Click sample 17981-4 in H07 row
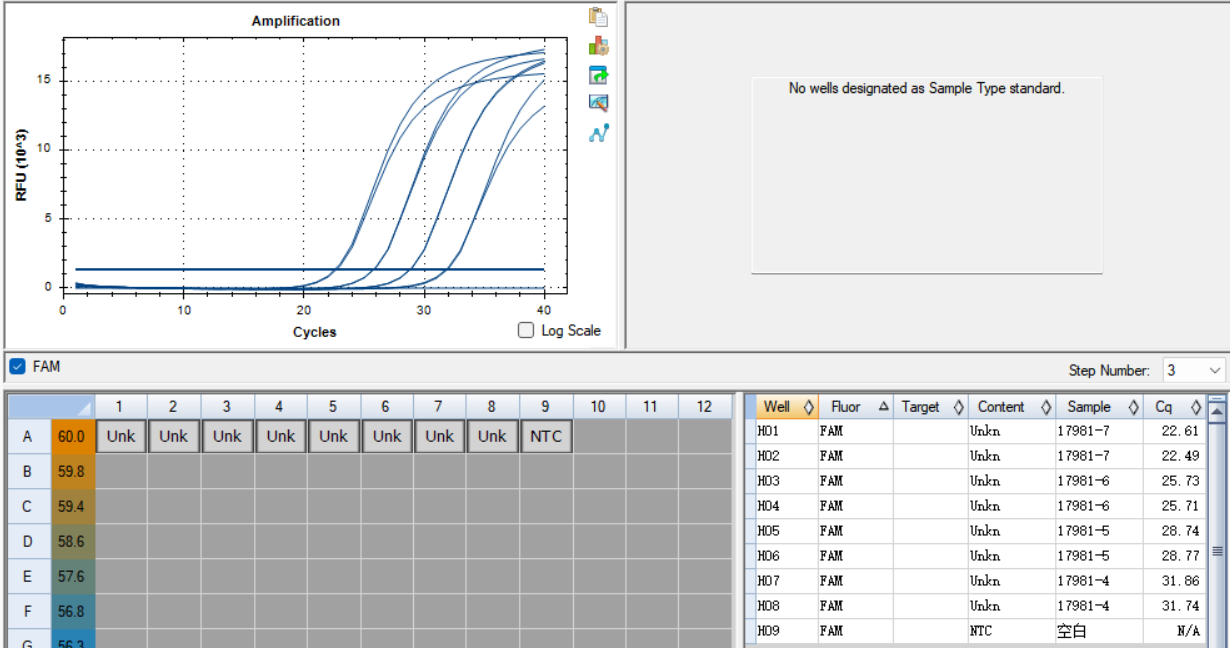1230x648 pixels. point(1099,581)
